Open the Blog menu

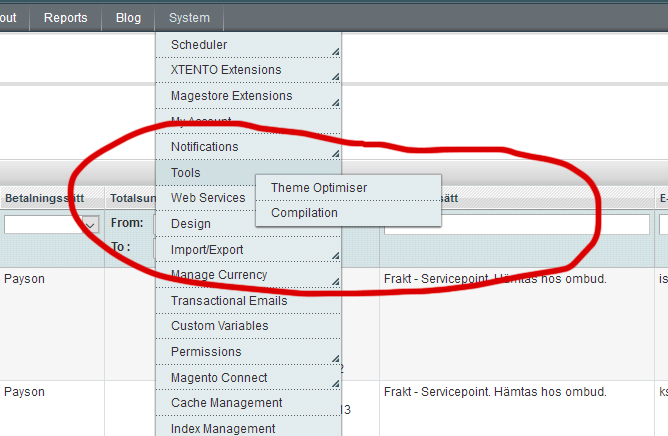[x=128, y=18]
